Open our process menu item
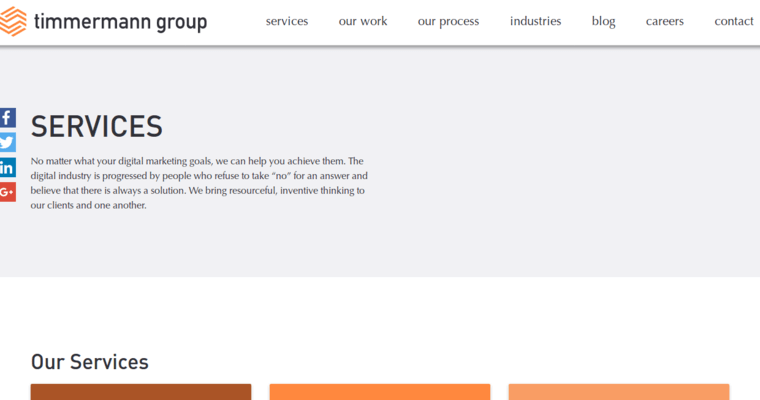 point(448,22)
